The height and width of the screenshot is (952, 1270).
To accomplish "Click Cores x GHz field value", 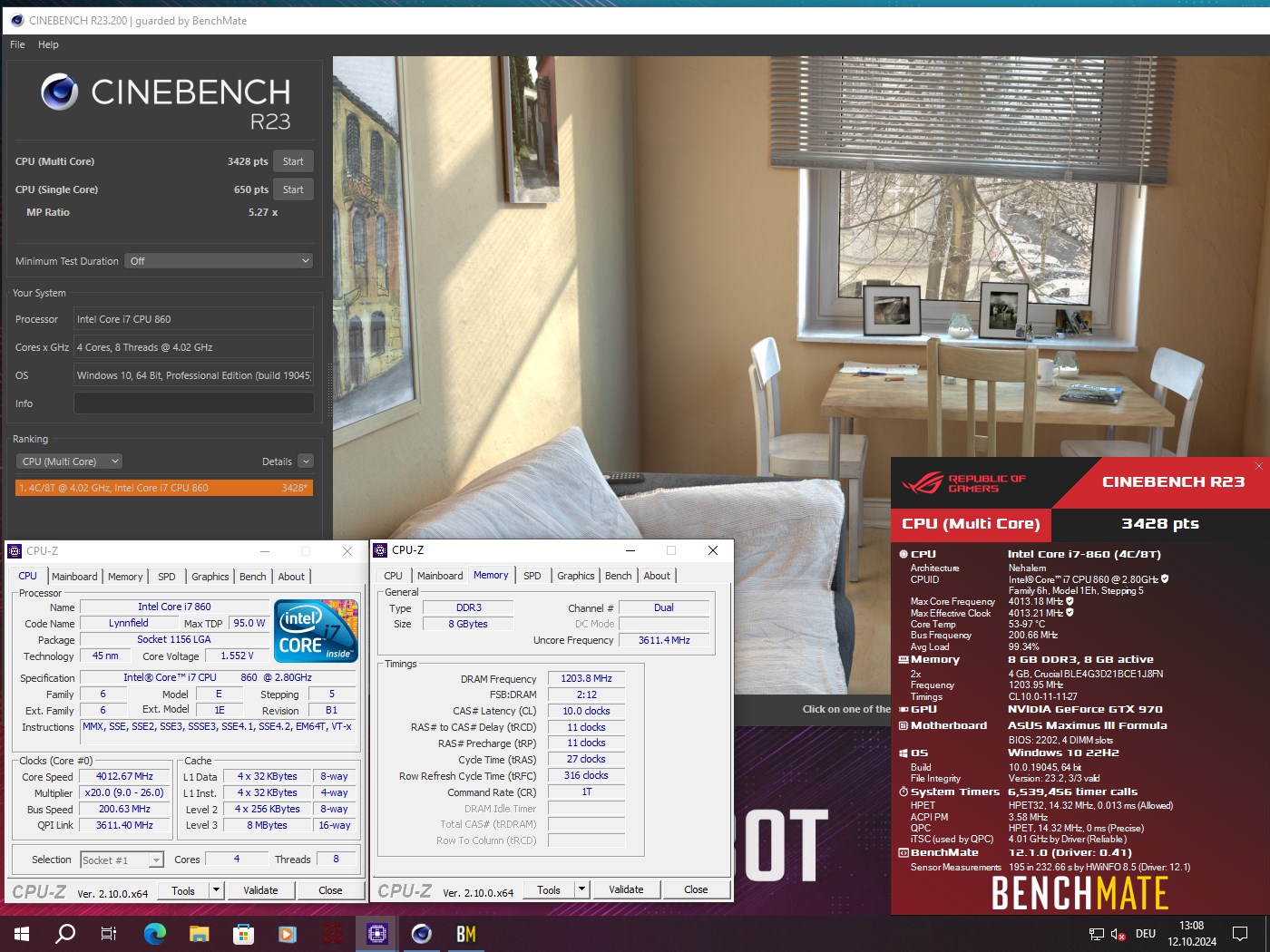I will (x=193, y=347).
